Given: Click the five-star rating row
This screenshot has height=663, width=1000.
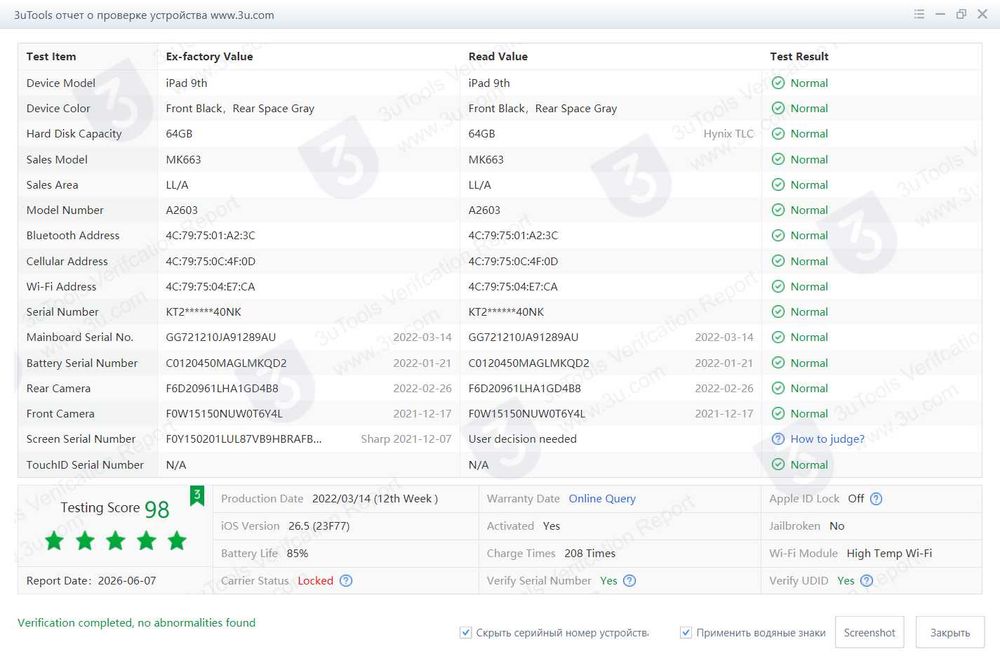Looking at the screenshot, I should pyautogui.click(x=115, y=541).
